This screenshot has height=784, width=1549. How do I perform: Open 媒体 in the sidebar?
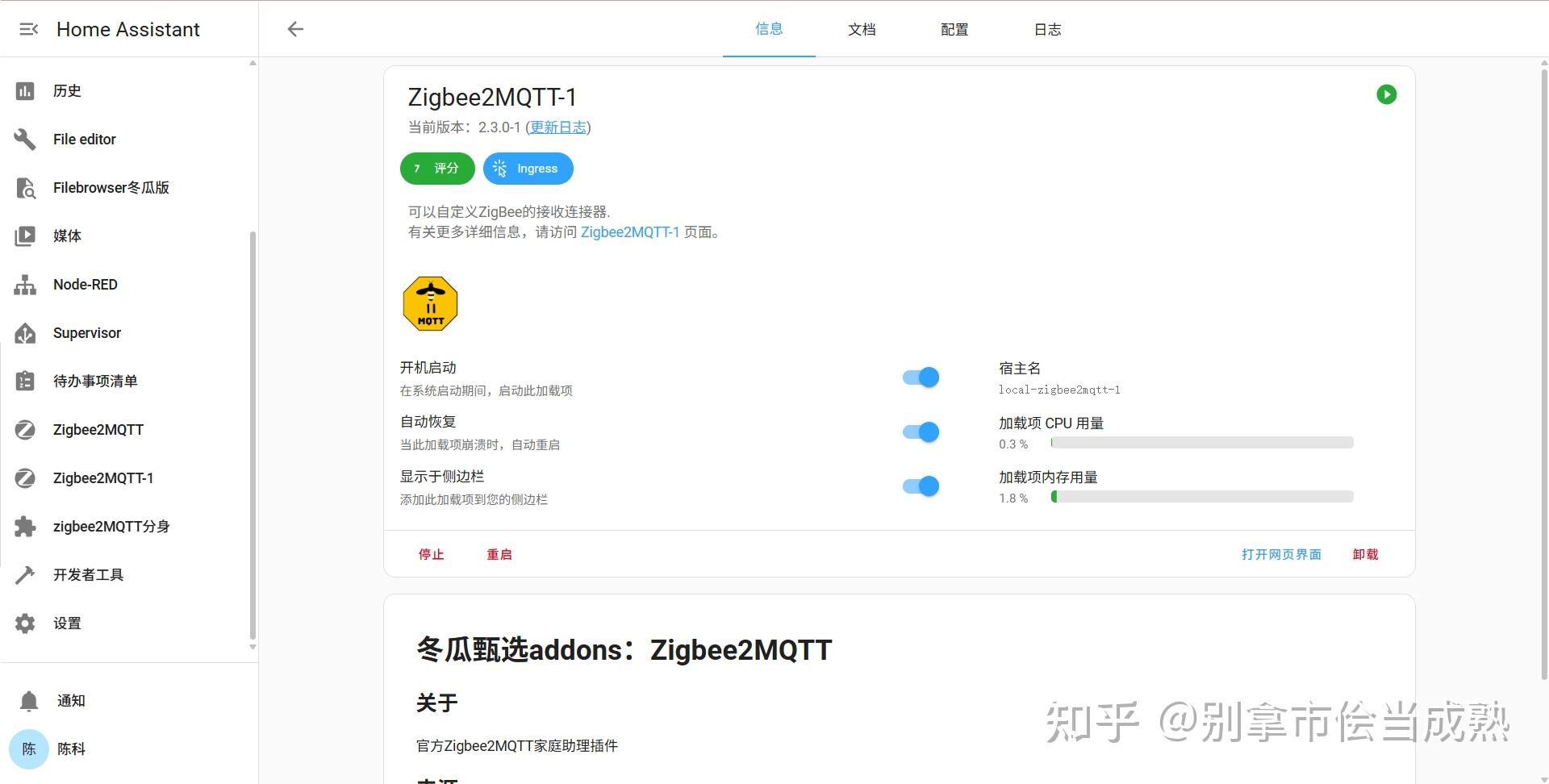point(67,236)
